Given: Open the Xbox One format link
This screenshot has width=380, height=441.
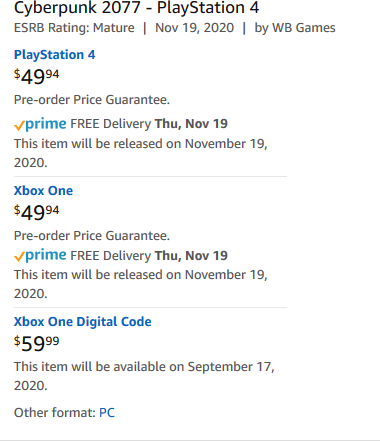Looking at the screenshot, I should click(x=43, y=191).
